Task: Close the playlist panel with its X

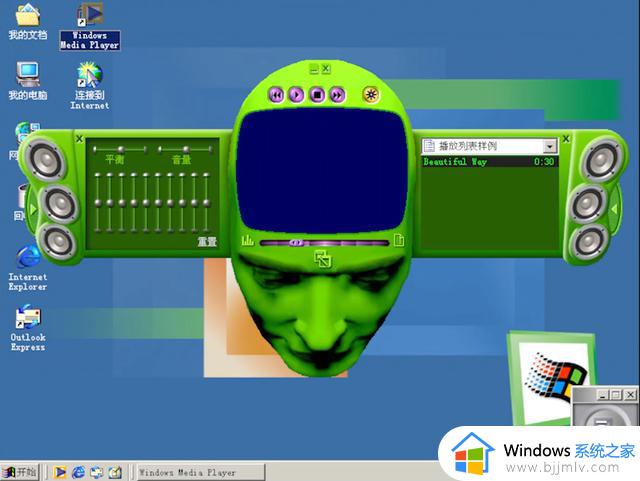Action: click(x=566, y=139)
